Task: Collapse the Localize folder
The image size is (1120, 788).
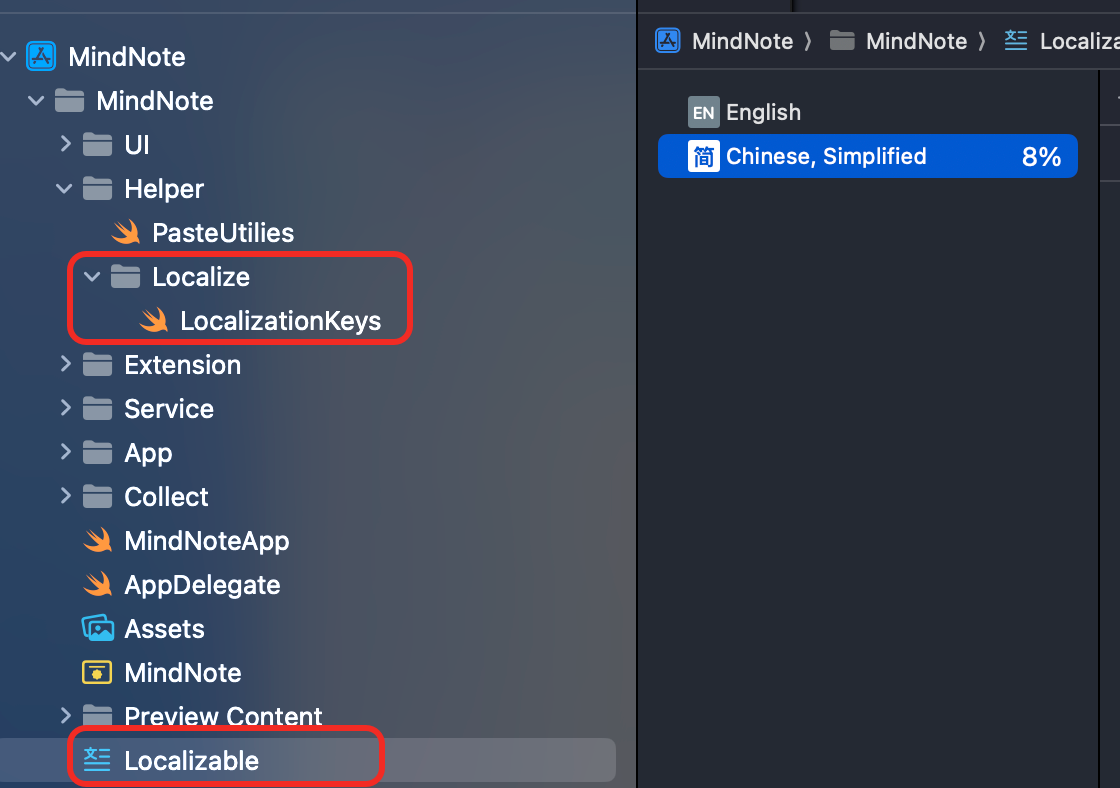Action: click(x=93, y=277)
